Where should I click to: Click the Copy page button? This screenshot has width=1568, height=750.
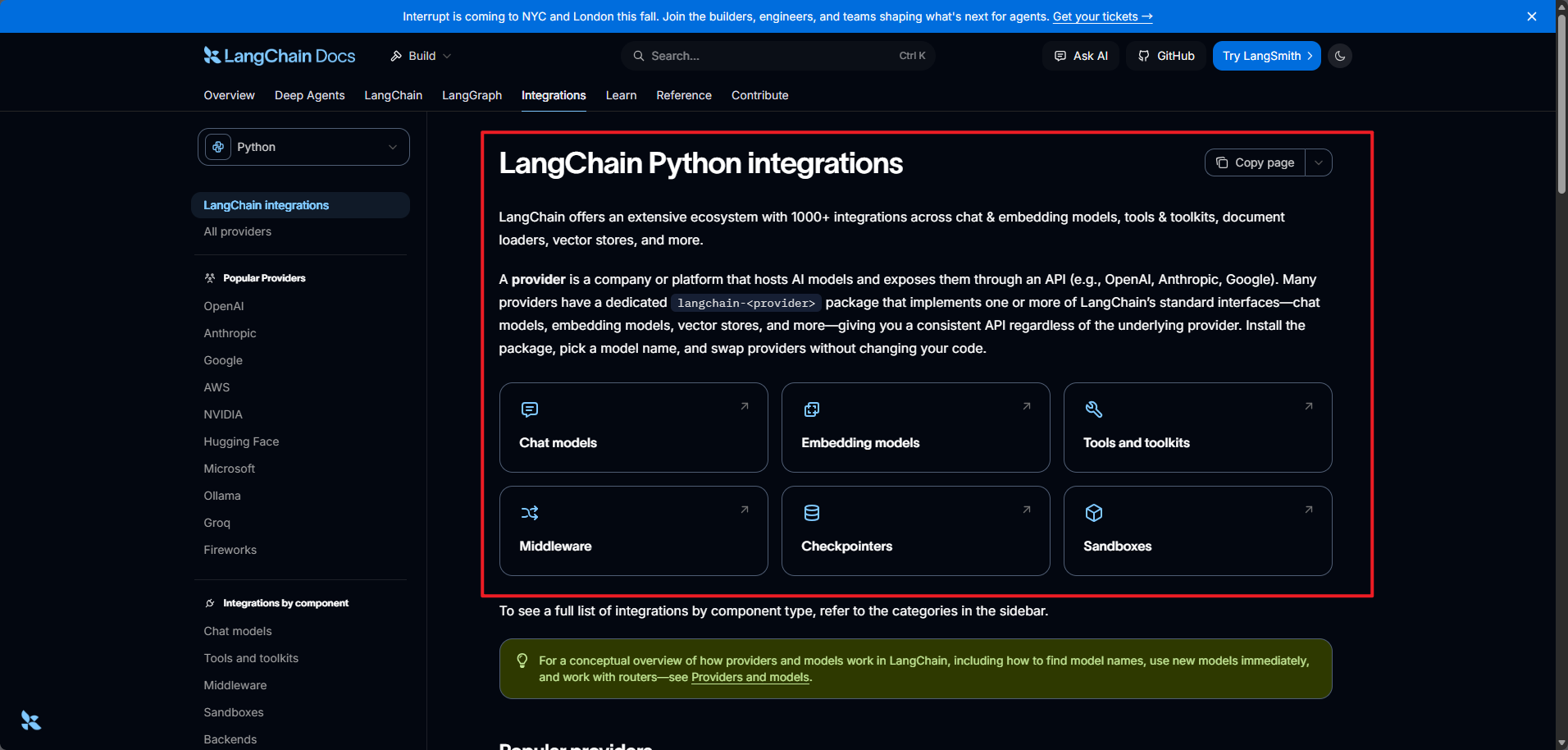1256,162
